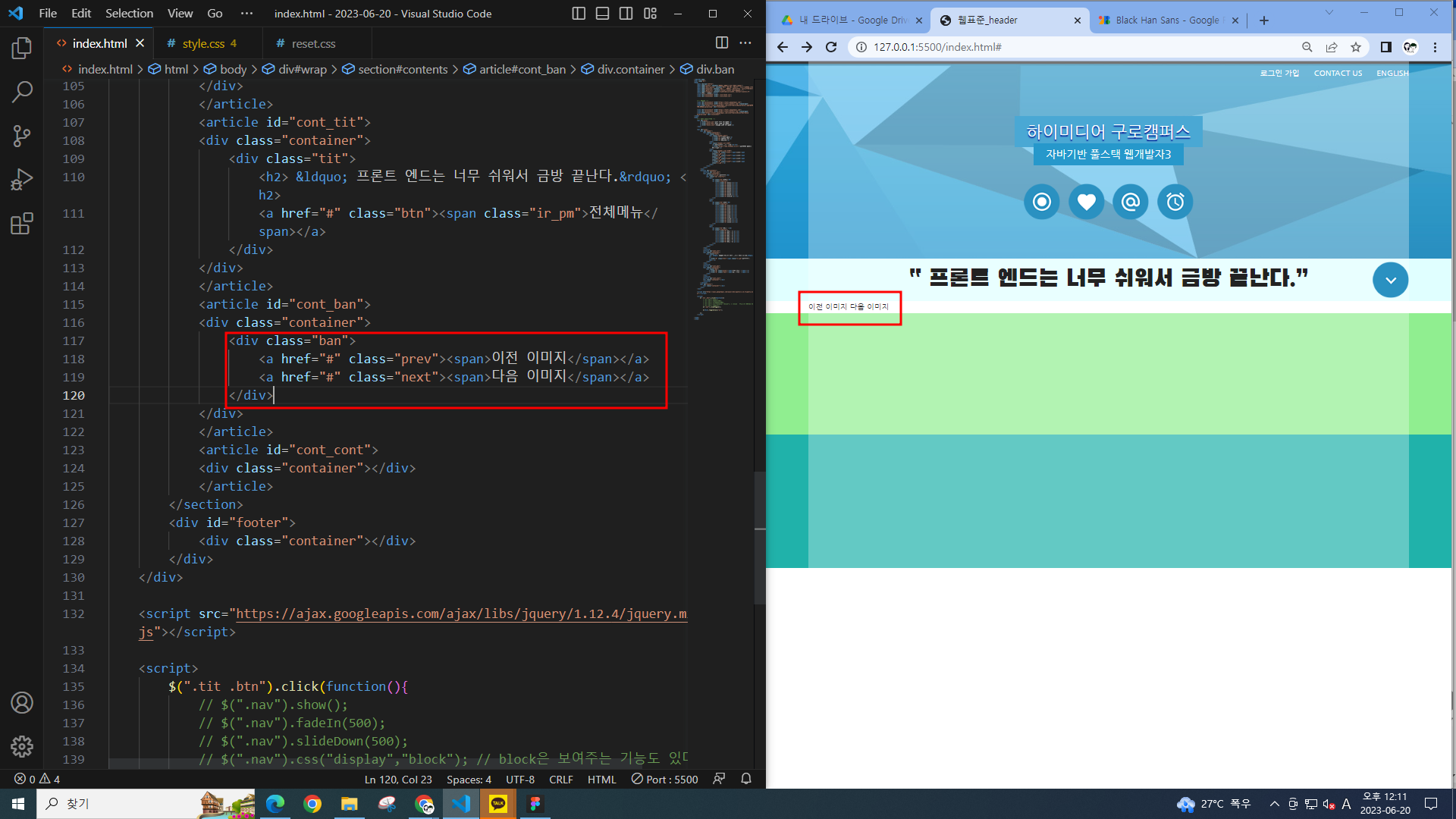The width and height of the screenshot is (1456, 819).
Task: Click the Chrome address bar URL
Action: [x=937, y=47]
